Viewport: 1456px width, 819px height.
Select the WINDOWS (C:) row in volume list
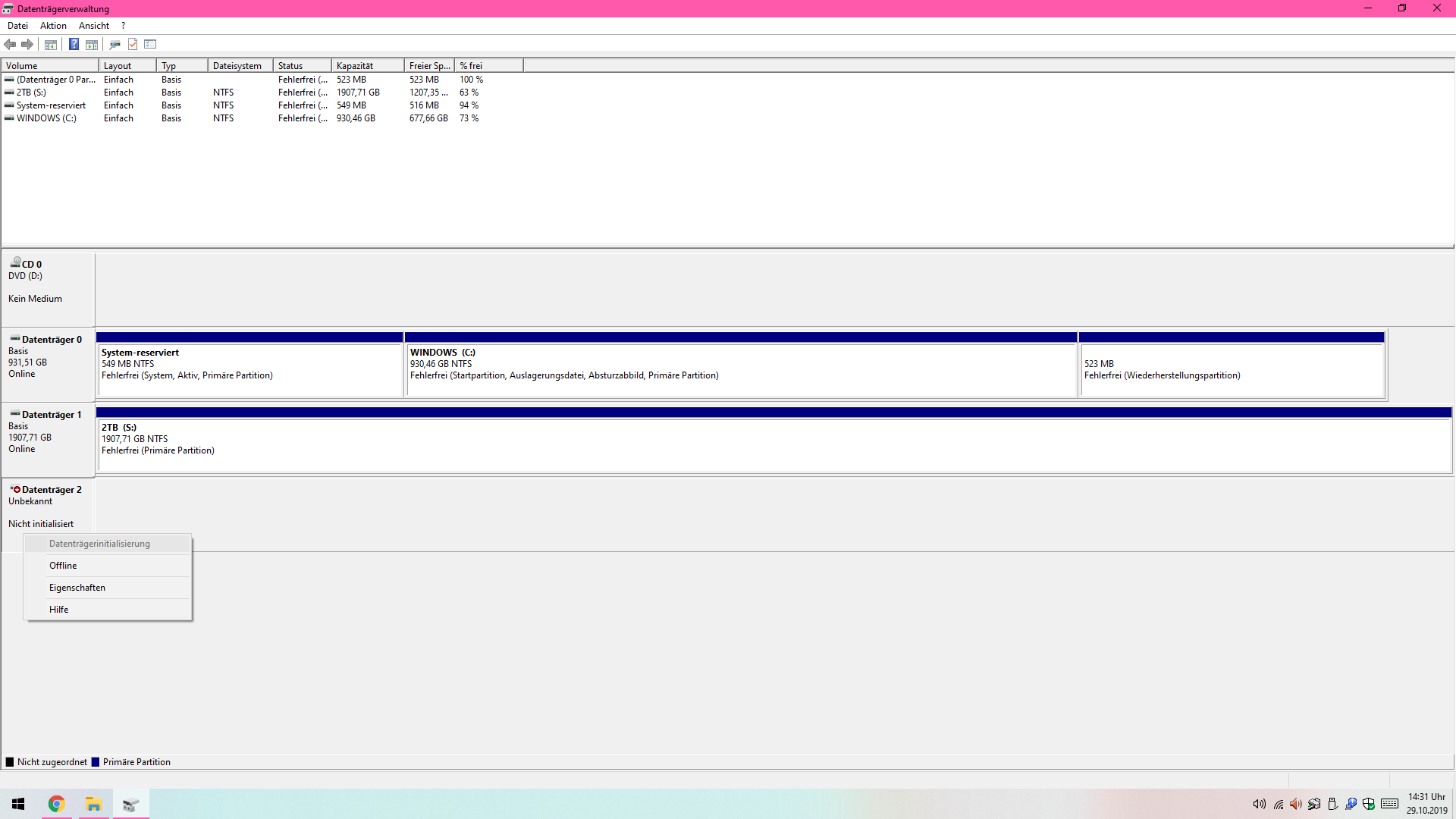[46, 118]
